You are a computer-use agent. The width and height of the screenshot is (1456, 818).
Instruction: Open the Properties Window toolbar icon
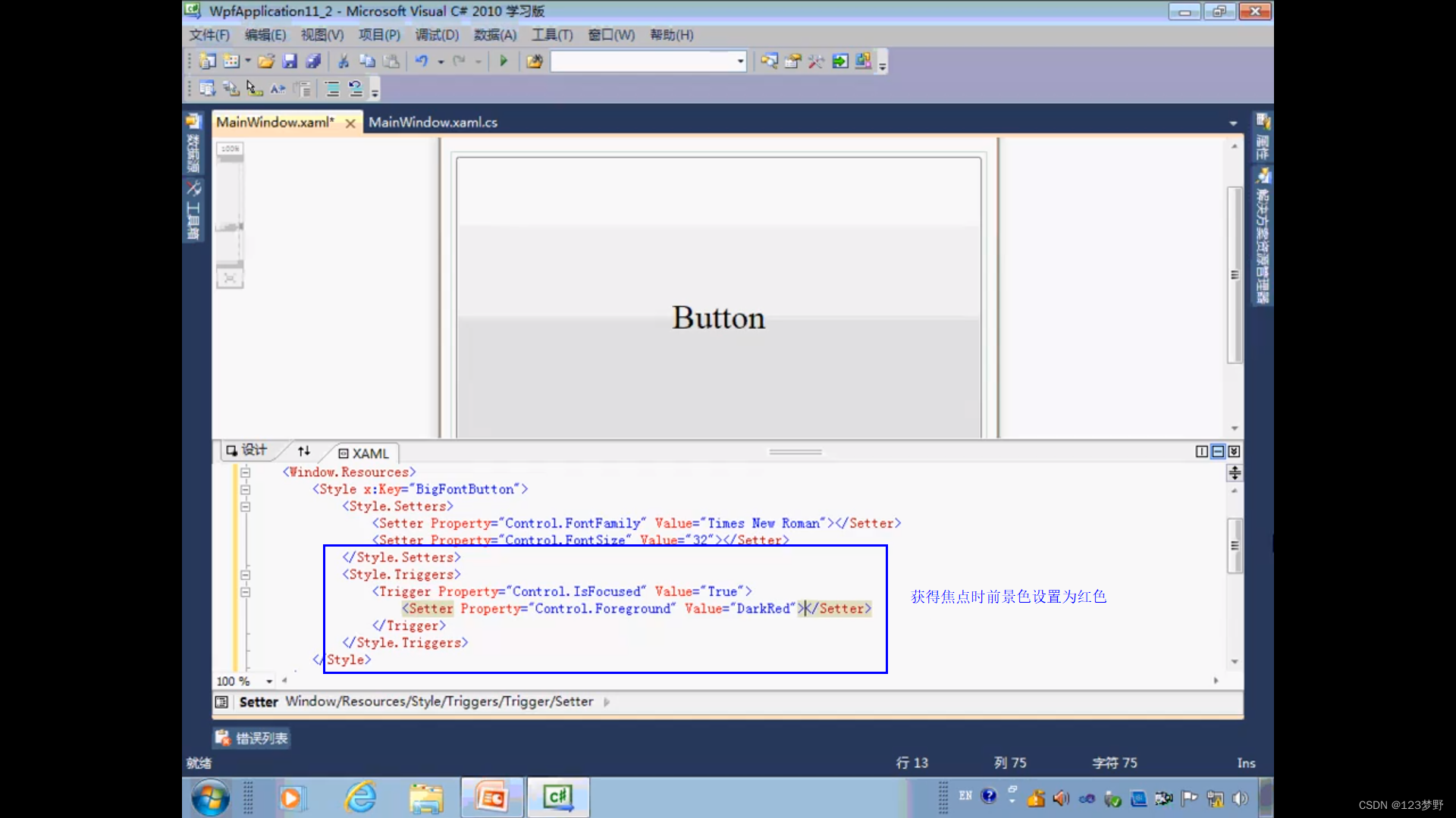coord(792,61)
